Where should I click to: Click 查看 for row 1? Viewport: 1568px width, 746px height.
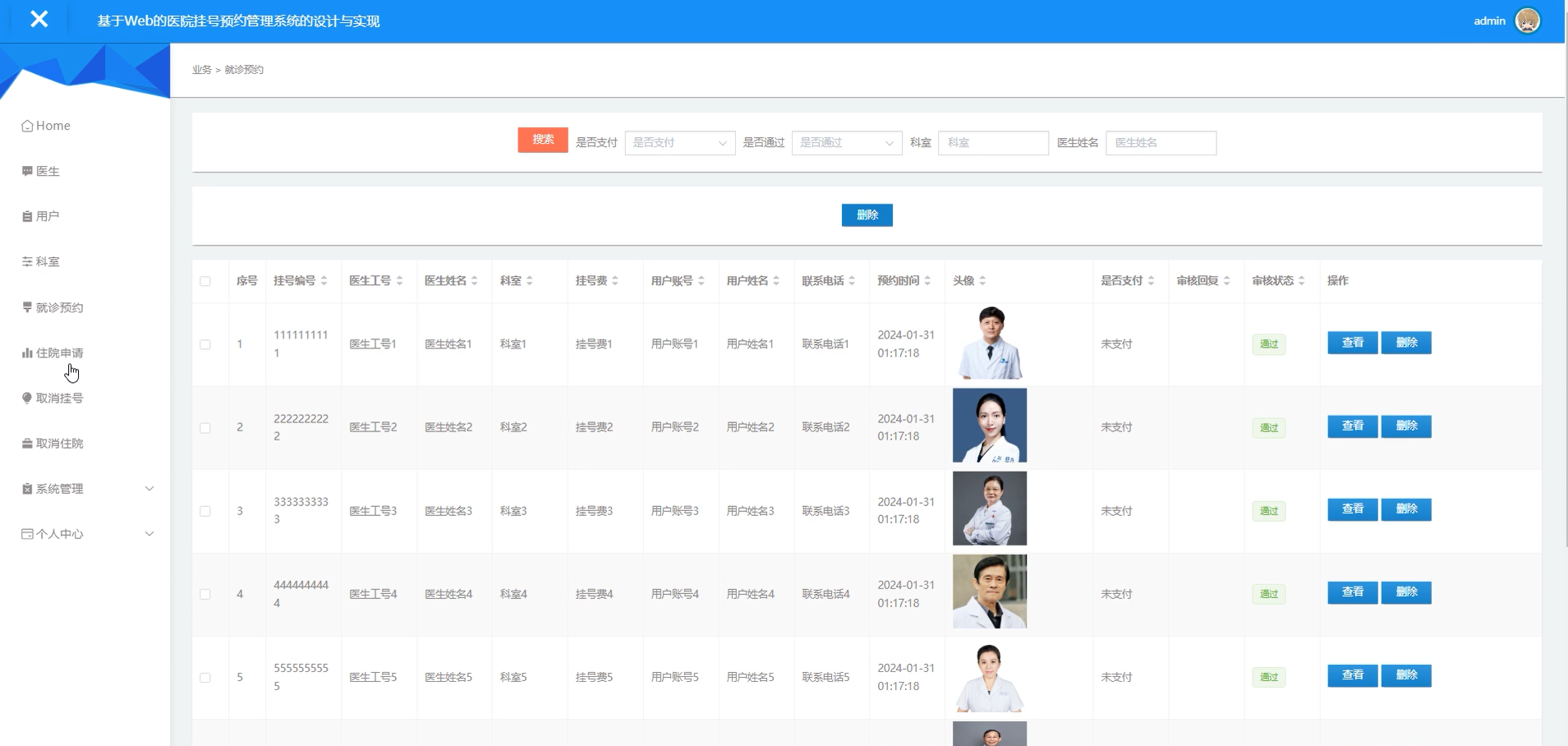tap(1353, 343)
